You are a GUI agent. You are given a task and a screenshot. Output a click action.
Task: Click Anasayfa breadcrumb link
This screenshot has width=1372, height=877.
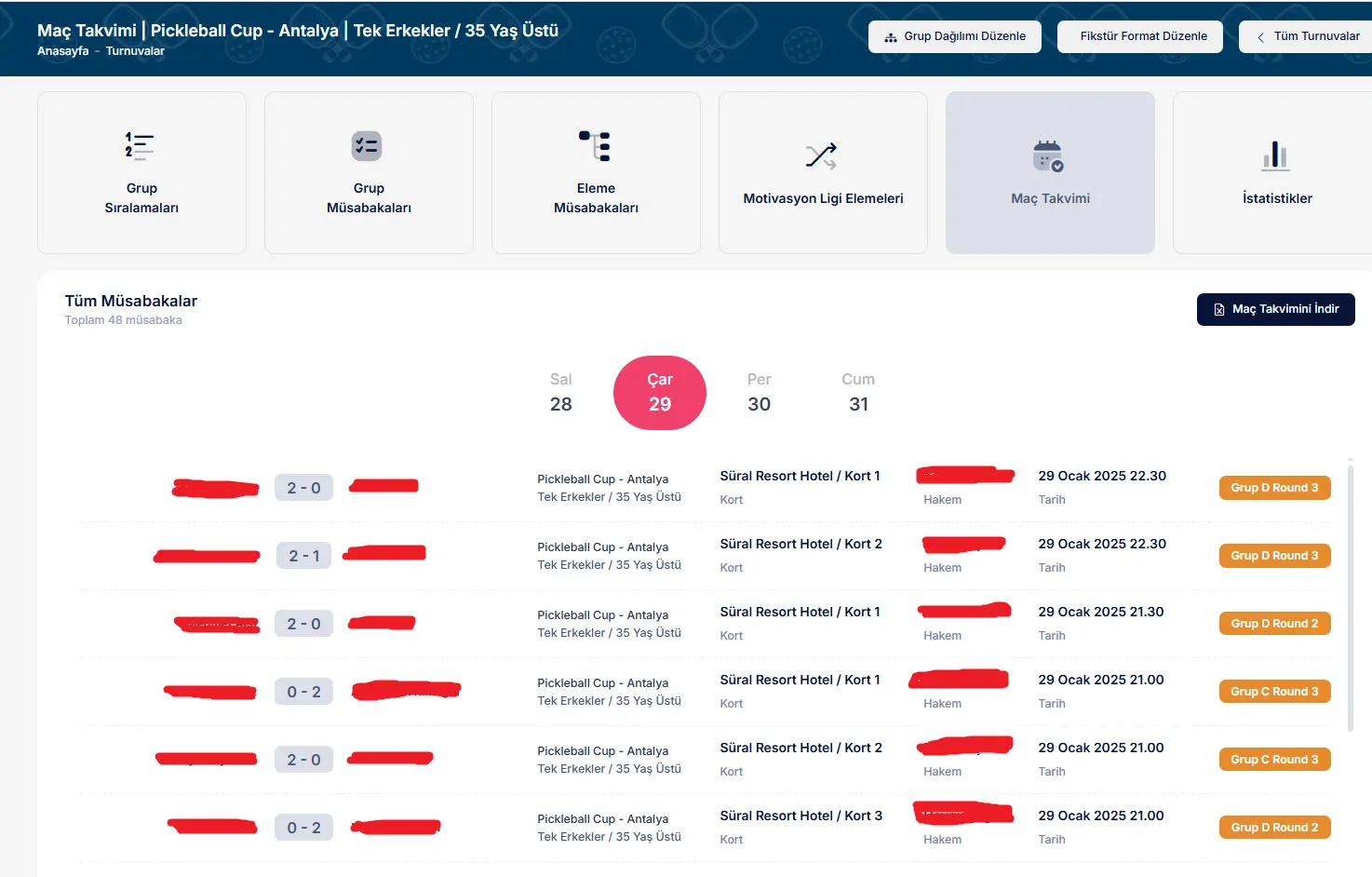tap(62, 51)
